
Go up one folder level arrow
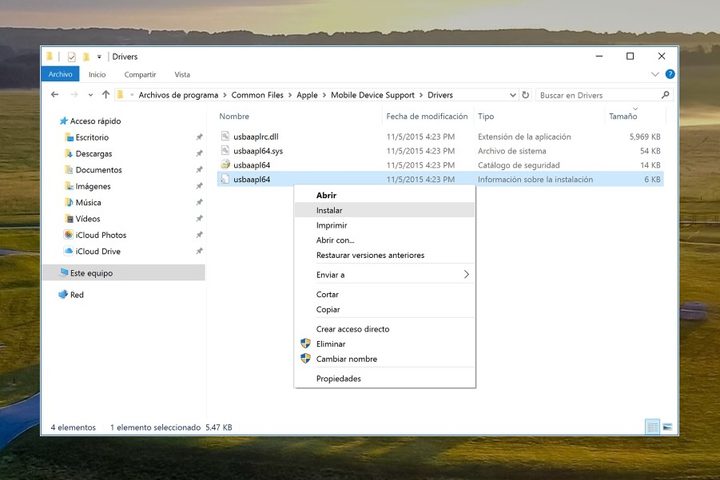[106, 95]
